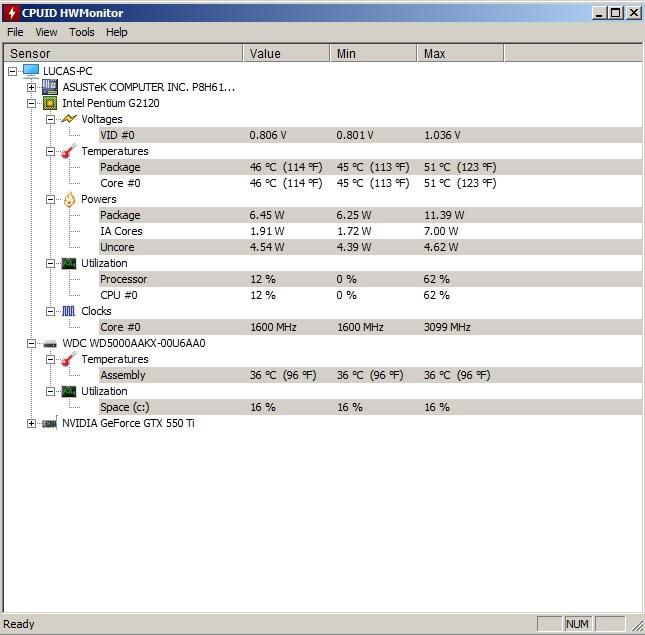Click the CPU Utilization graph icon
645x635 pixels.
pyautogui.click(x=69, y=263)
